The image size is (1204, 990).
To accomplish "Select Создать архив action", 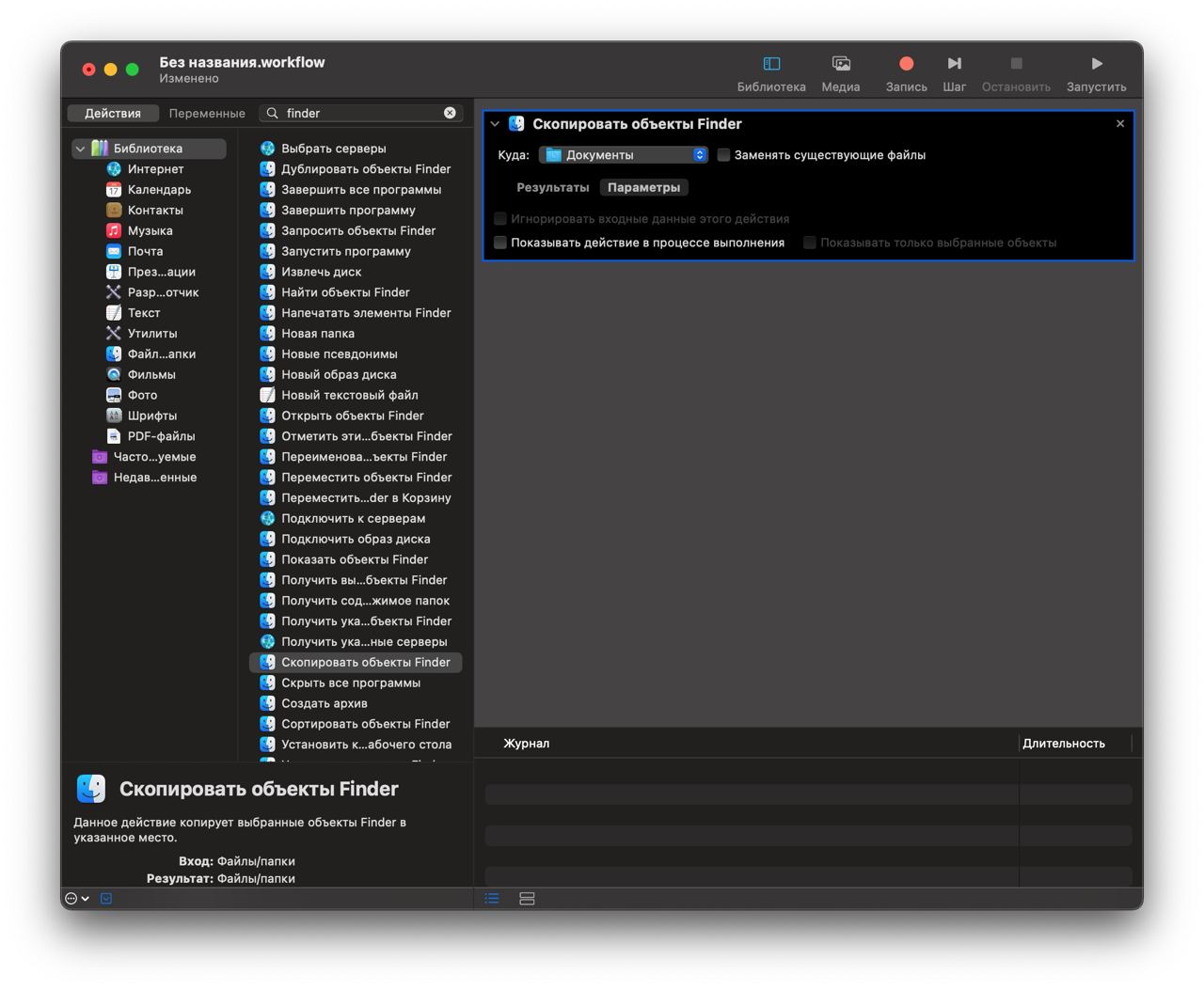I will (324, 704).
